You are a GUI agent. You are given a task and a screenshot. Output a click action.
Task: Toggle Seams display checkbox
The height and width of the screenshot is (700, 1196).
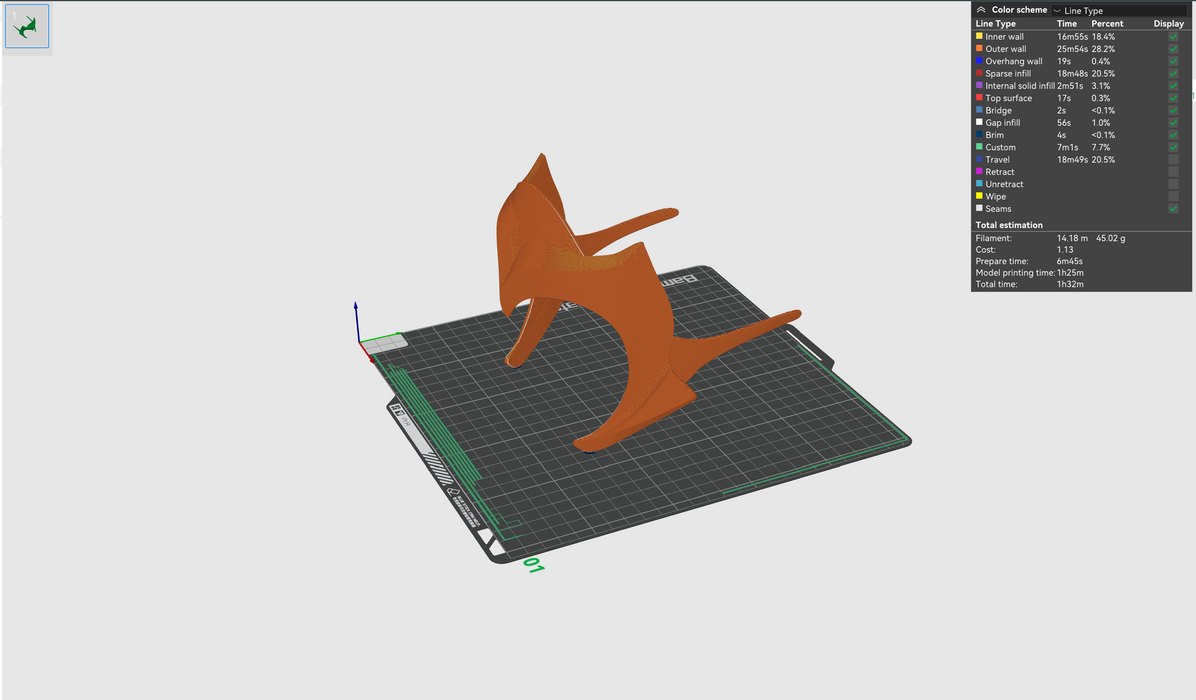click(1173, 209)
